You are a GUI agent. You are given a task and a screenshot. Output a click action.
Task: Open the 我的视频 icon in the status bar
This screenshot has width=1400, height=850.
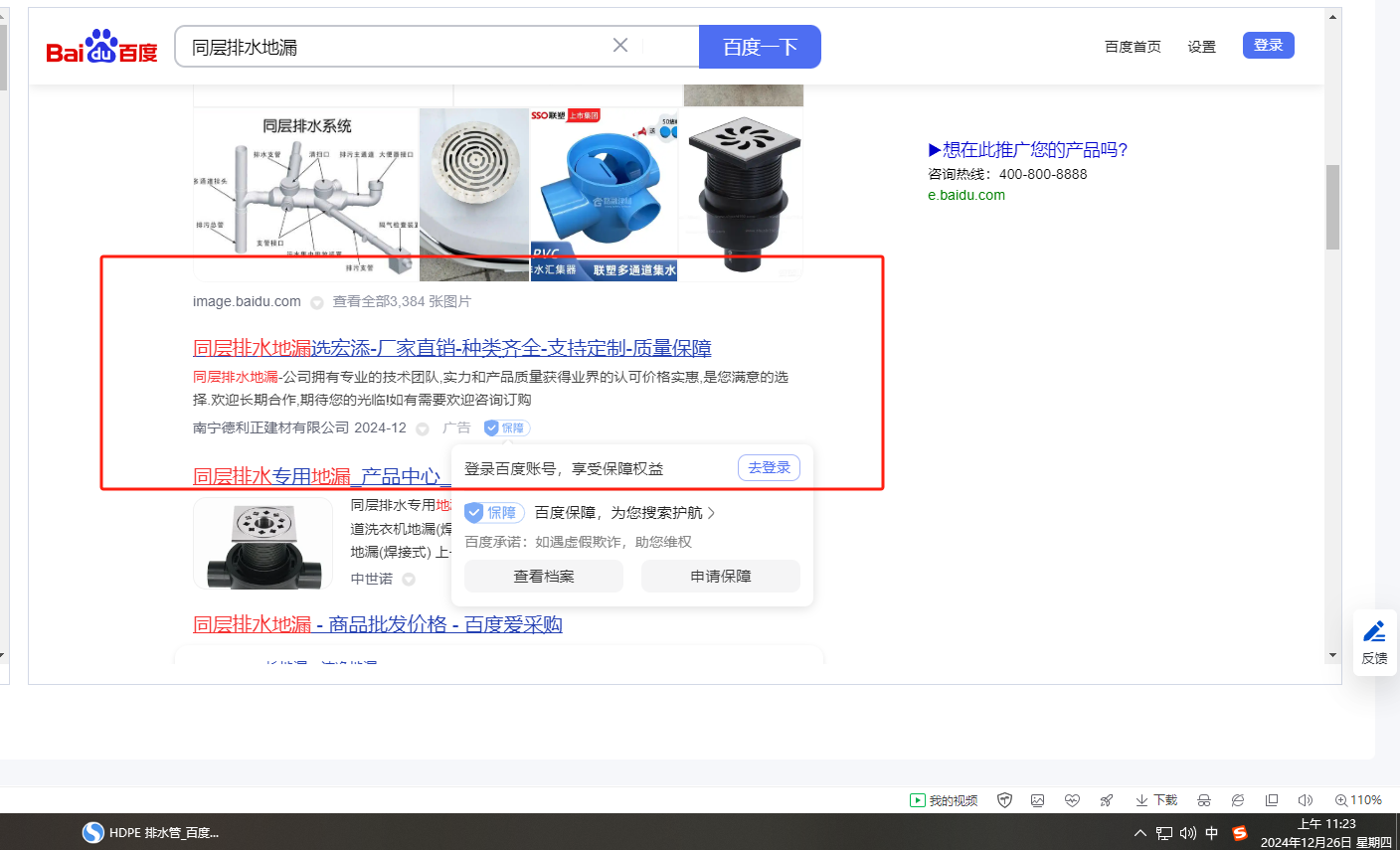pyautogui.click(x=944, y=800)
